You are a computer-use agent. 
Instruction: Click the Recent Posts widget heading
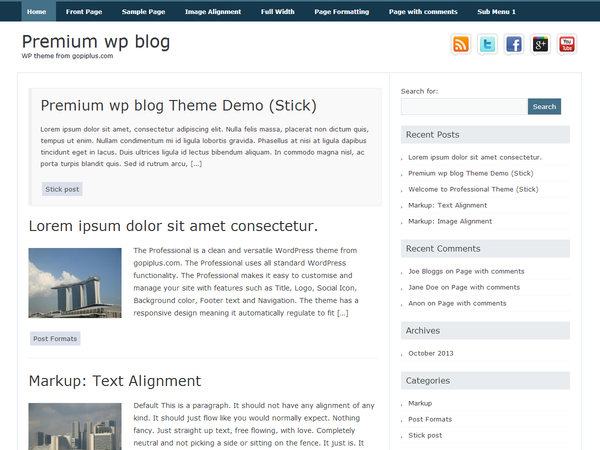485,135
